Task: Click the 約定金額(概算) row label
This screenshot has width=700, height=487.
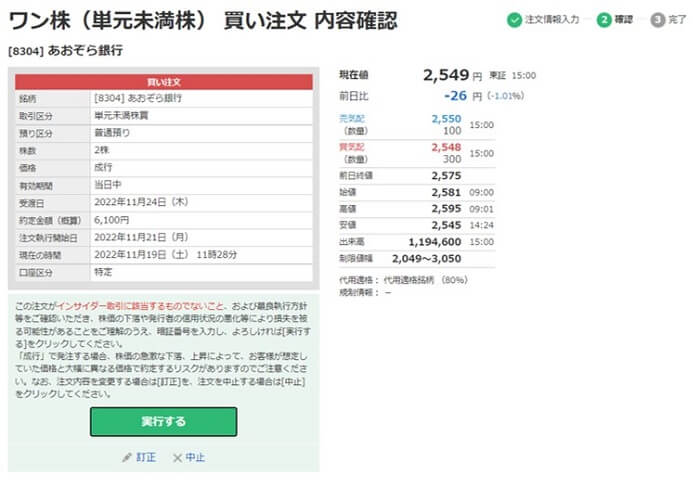Action: pos(50,221)
